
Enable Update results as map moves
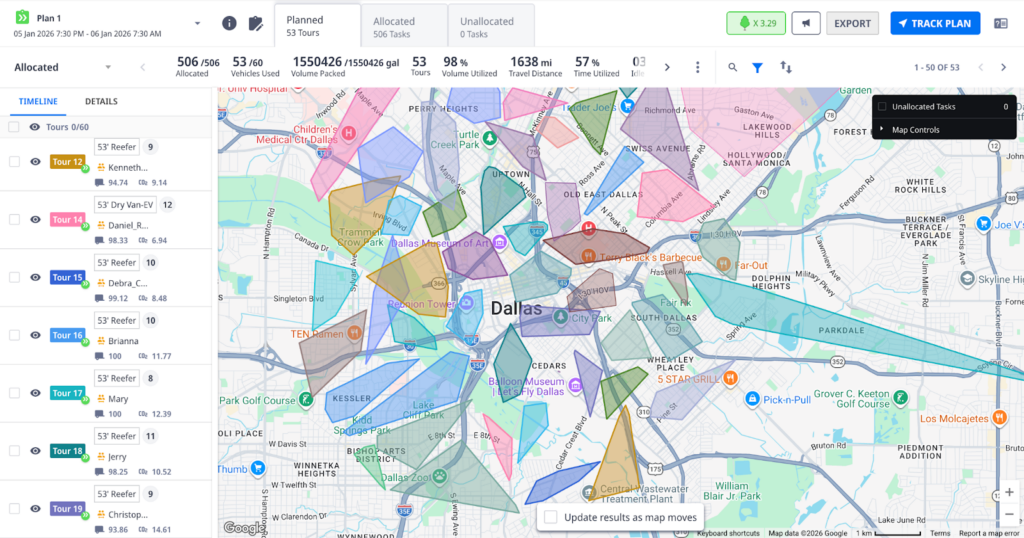(x=551, y=517)
